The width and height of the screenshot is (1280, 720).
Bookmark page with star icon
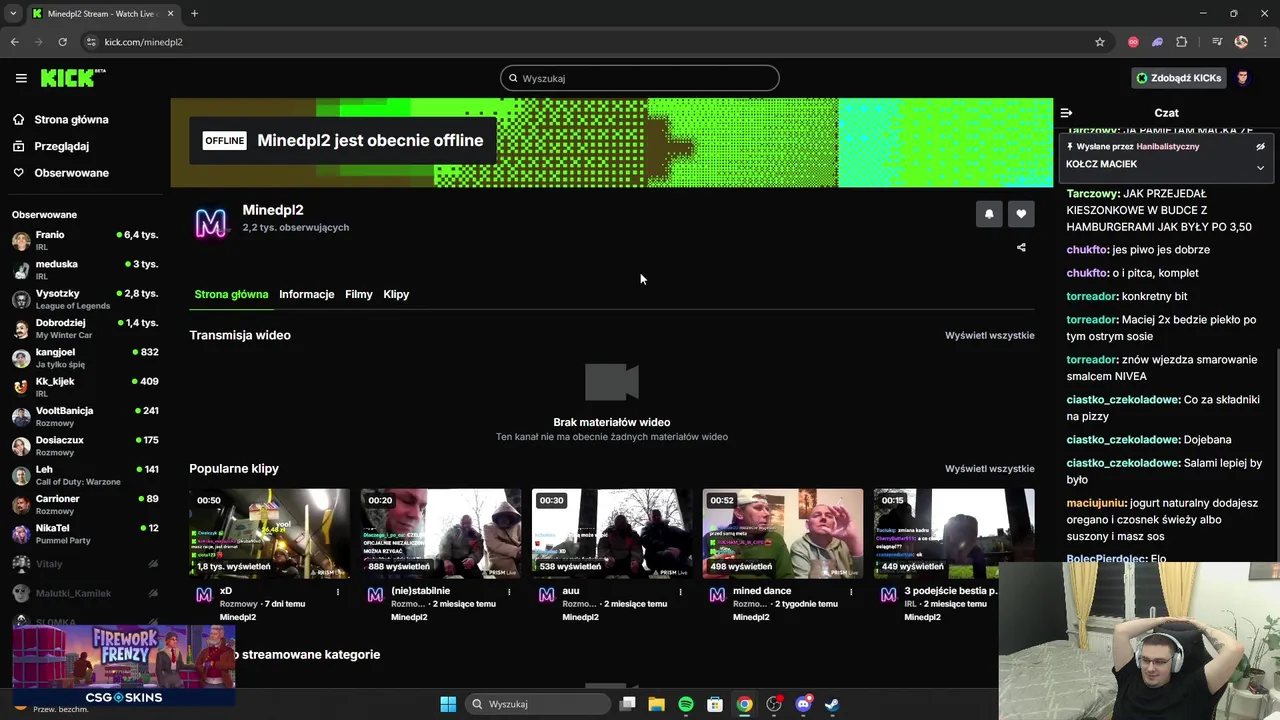pos(1100,42)
